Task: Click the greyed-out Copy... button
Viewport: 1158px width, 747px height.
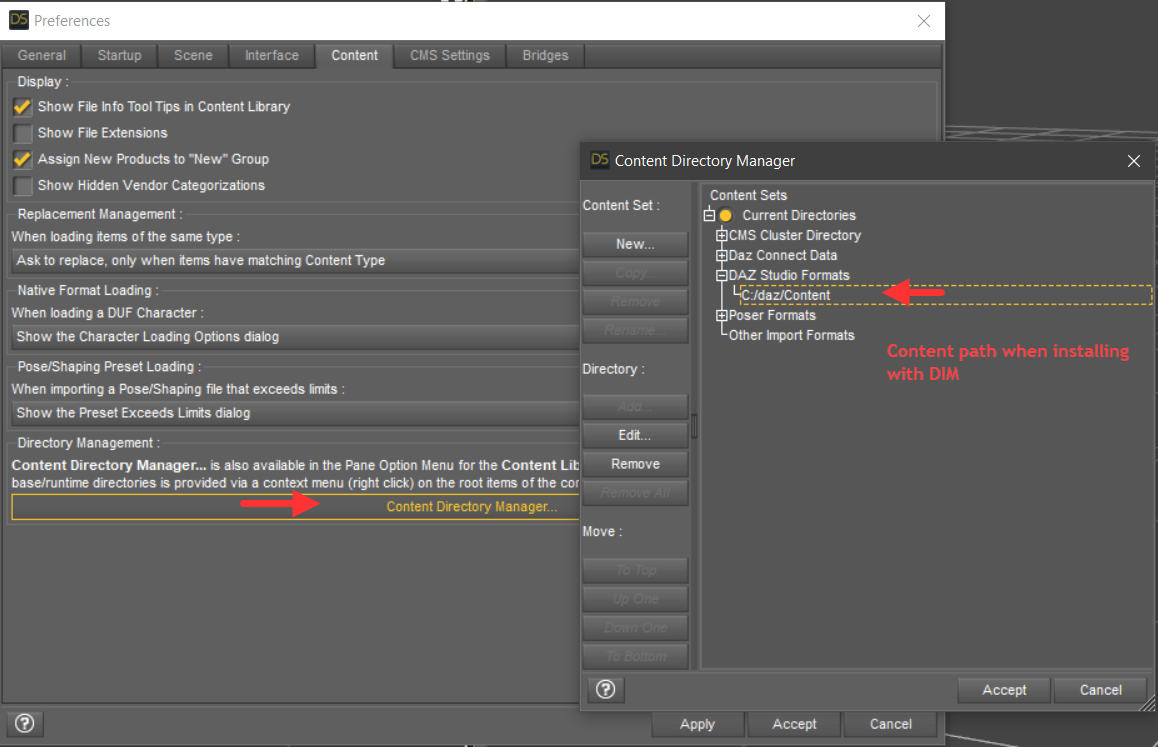Action: coord(635,273)
